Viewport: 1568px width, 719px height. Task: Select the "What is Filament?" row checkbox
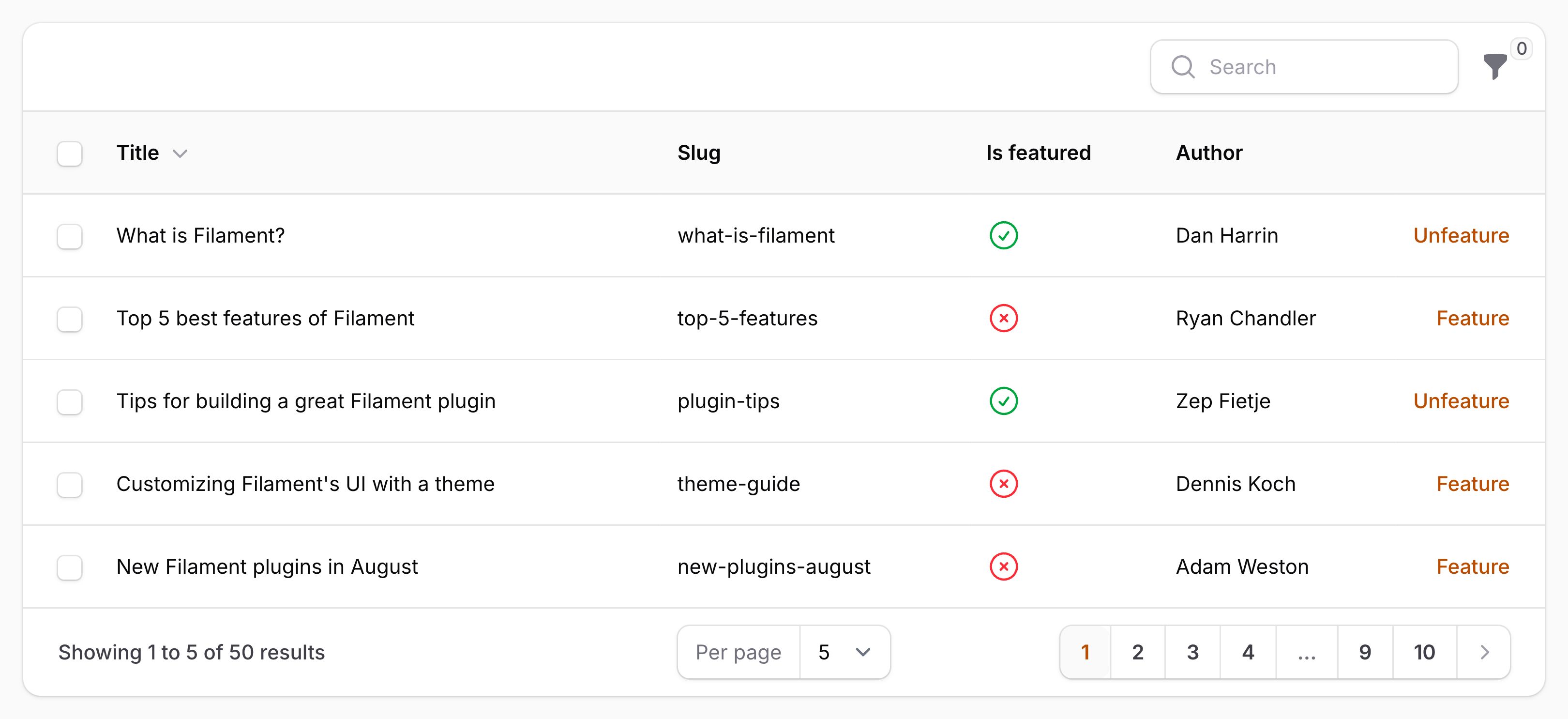(x=69, y=236)
